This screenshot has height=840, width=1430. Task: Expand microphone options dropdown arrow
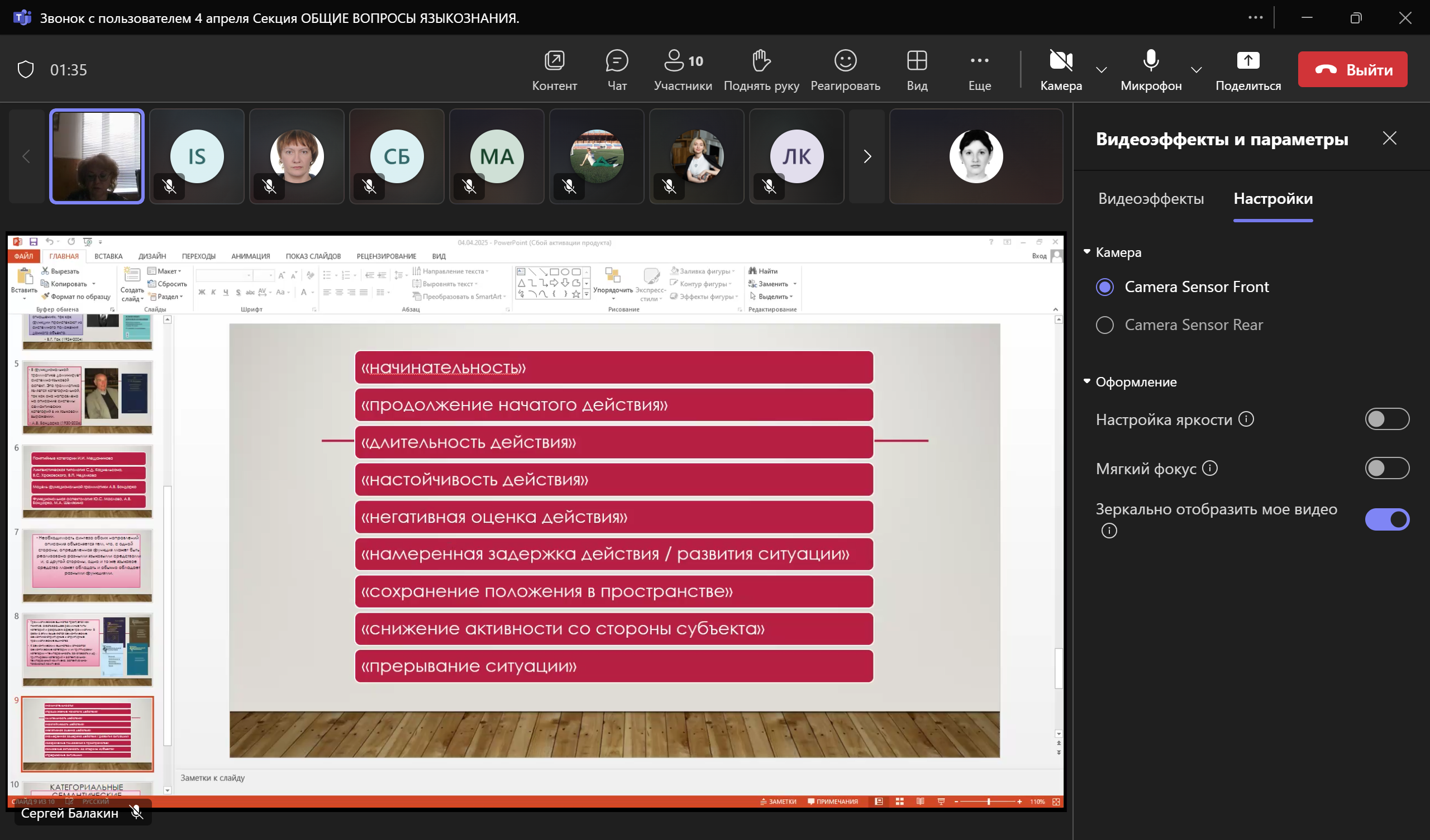point(1196,70)
